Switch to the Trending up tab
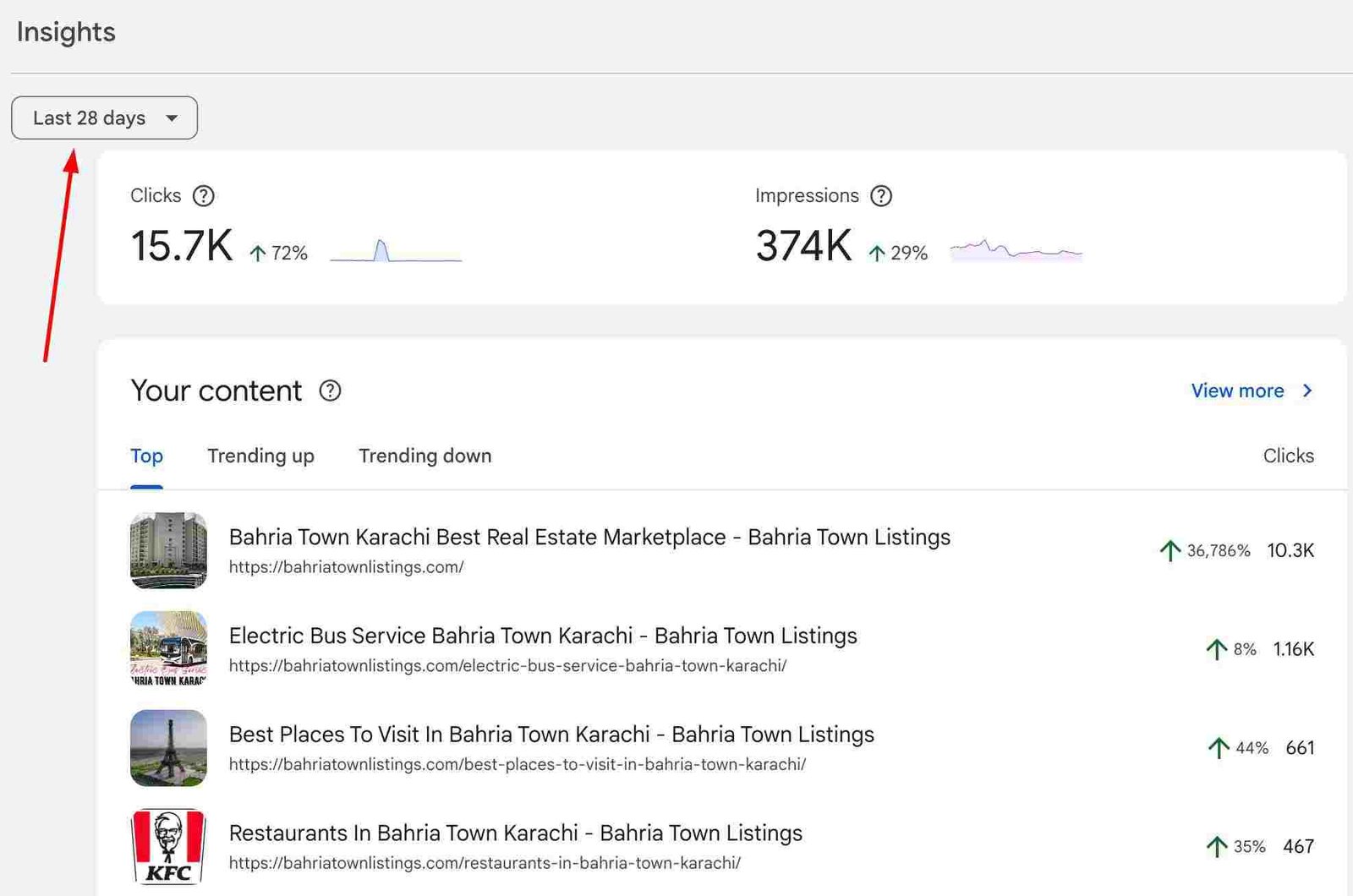 (260, 456)
